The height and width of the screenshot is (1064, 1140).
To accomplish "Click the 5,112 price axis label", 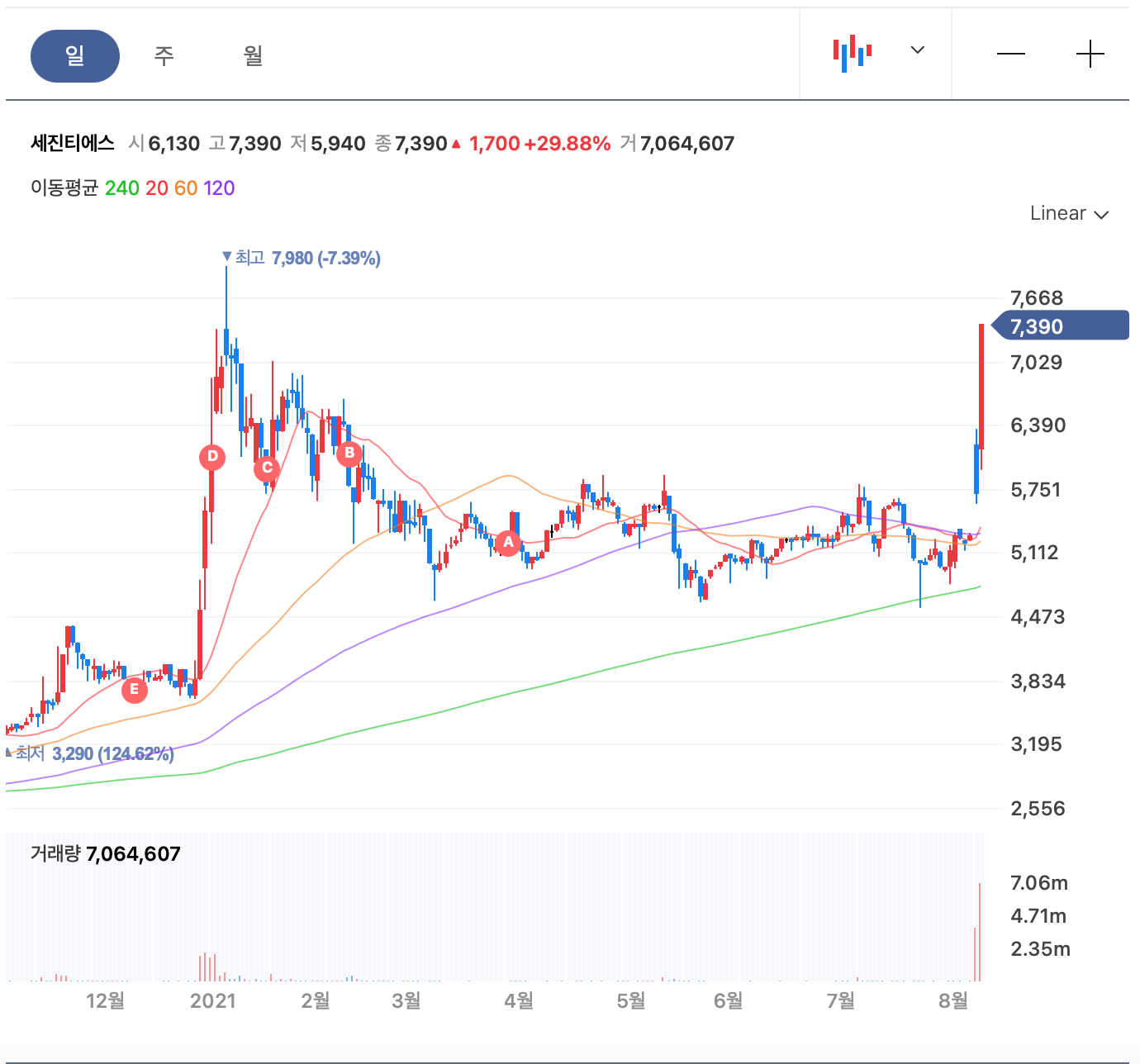I will click(1034, 553).
